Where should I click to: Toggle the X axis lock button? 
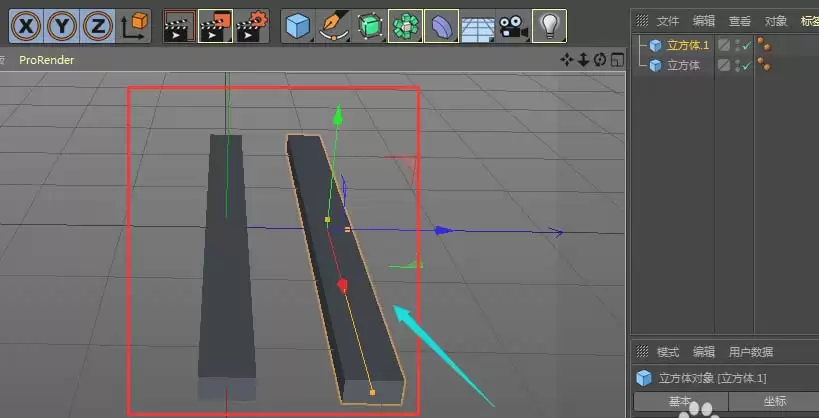[26, 26]
